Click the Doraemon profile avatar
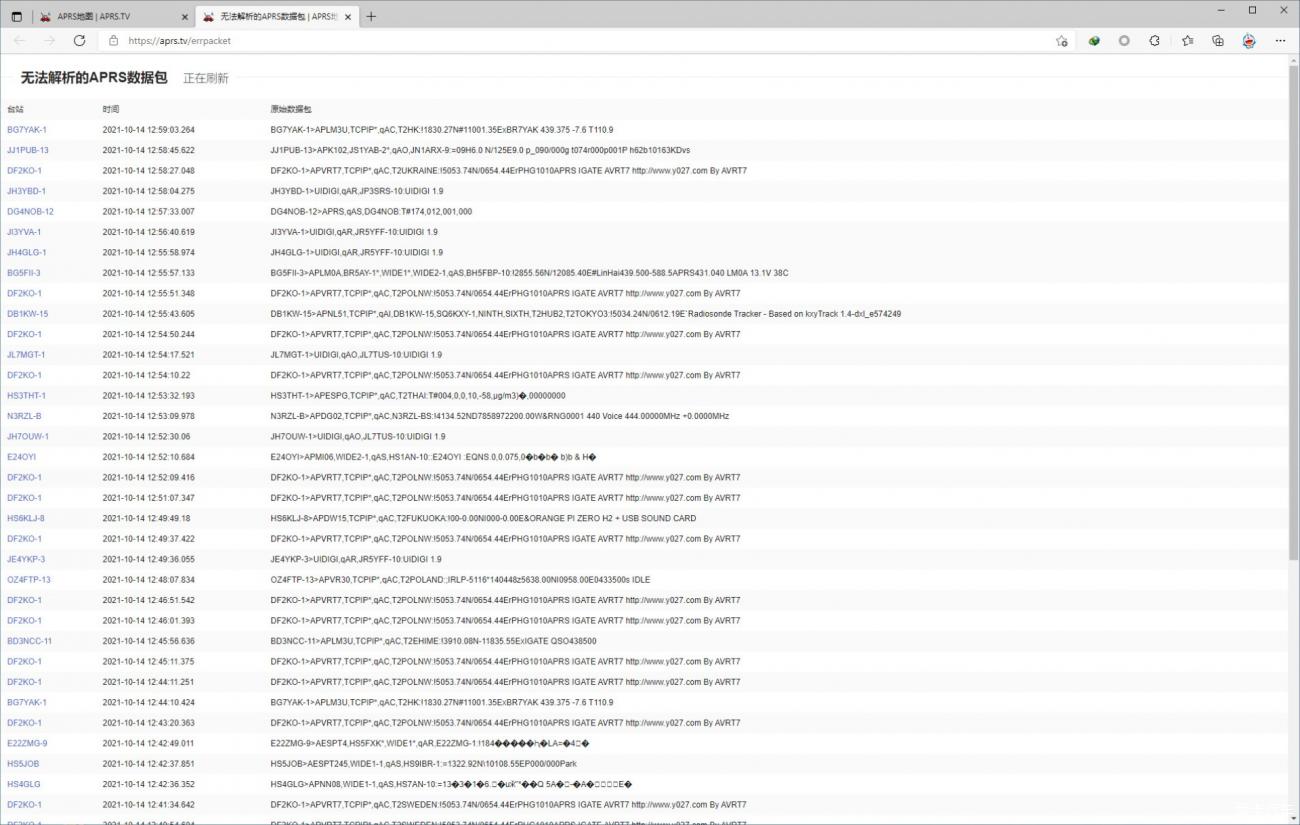1300x825 pixels. (x=1249, y=41)
